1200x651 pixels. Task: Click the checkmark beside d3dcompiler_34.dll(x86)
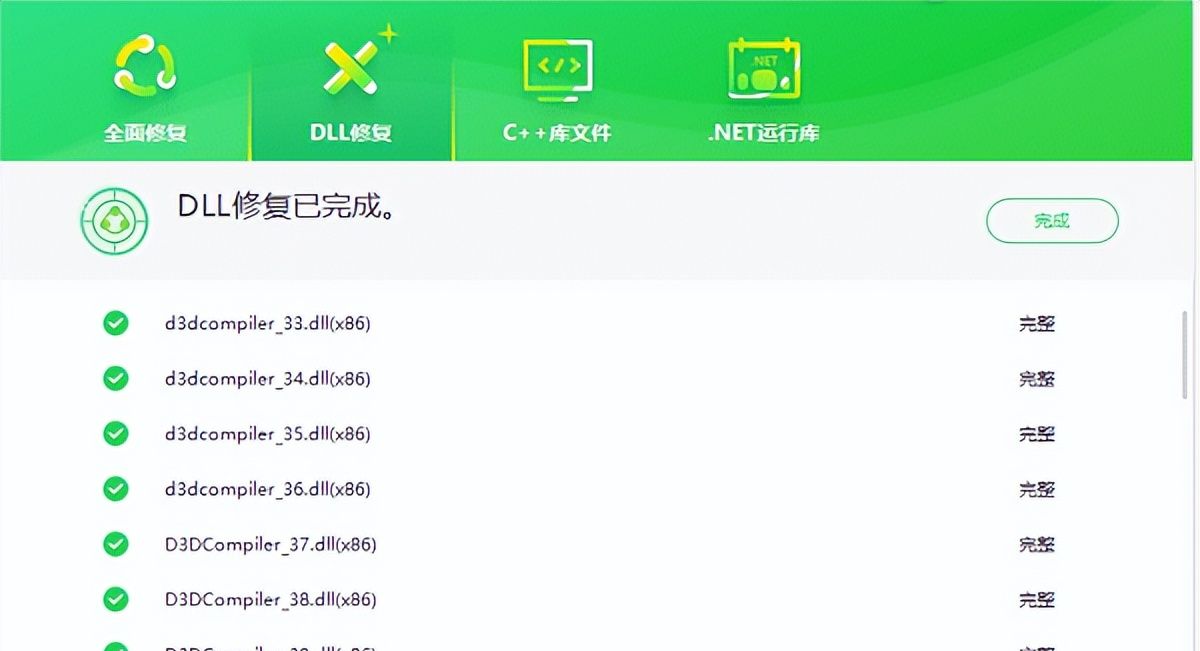115,378
